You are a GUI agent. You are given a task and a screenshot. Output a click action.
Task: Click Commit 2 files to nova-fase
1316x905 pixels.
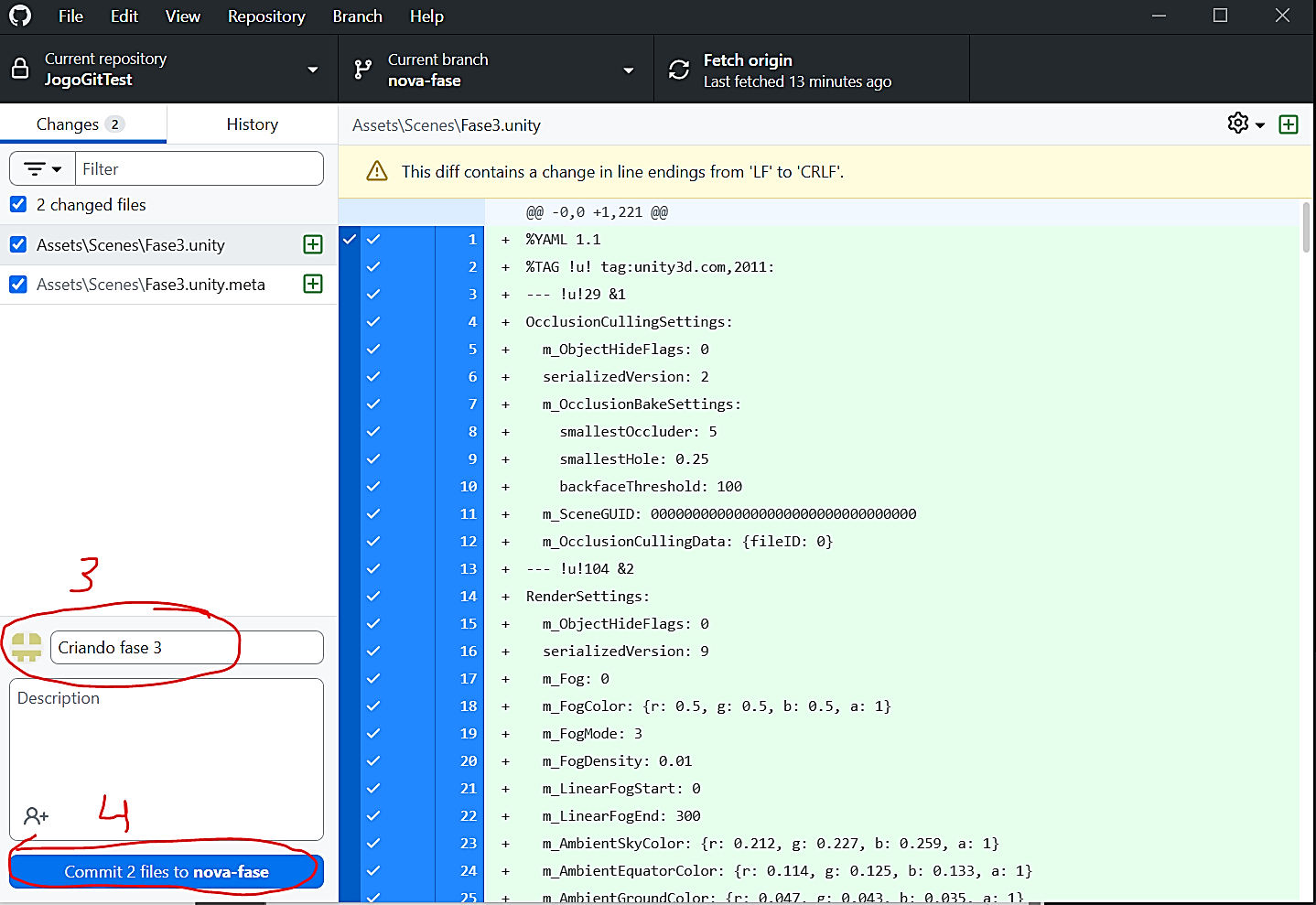click(x=167, y=872)
